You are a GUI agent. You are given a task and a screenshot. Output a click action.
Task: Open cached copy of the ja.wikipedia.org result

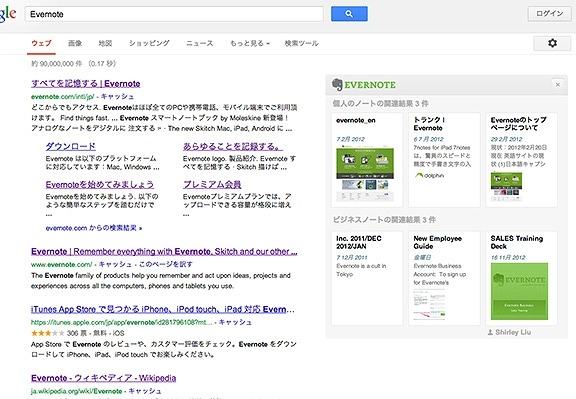pos(145,391)
